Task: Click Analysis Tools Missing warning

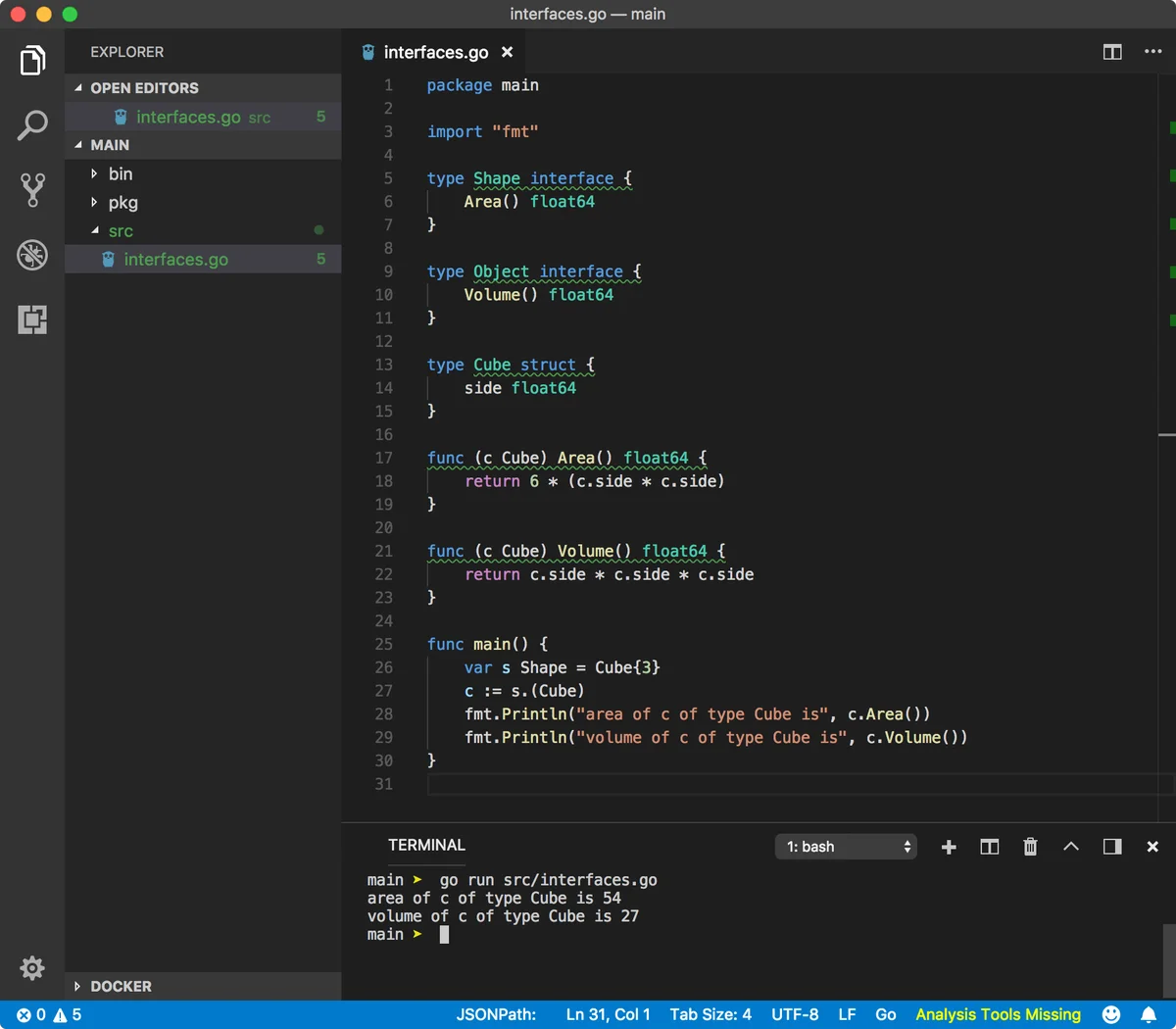Action: (998, 1014)
